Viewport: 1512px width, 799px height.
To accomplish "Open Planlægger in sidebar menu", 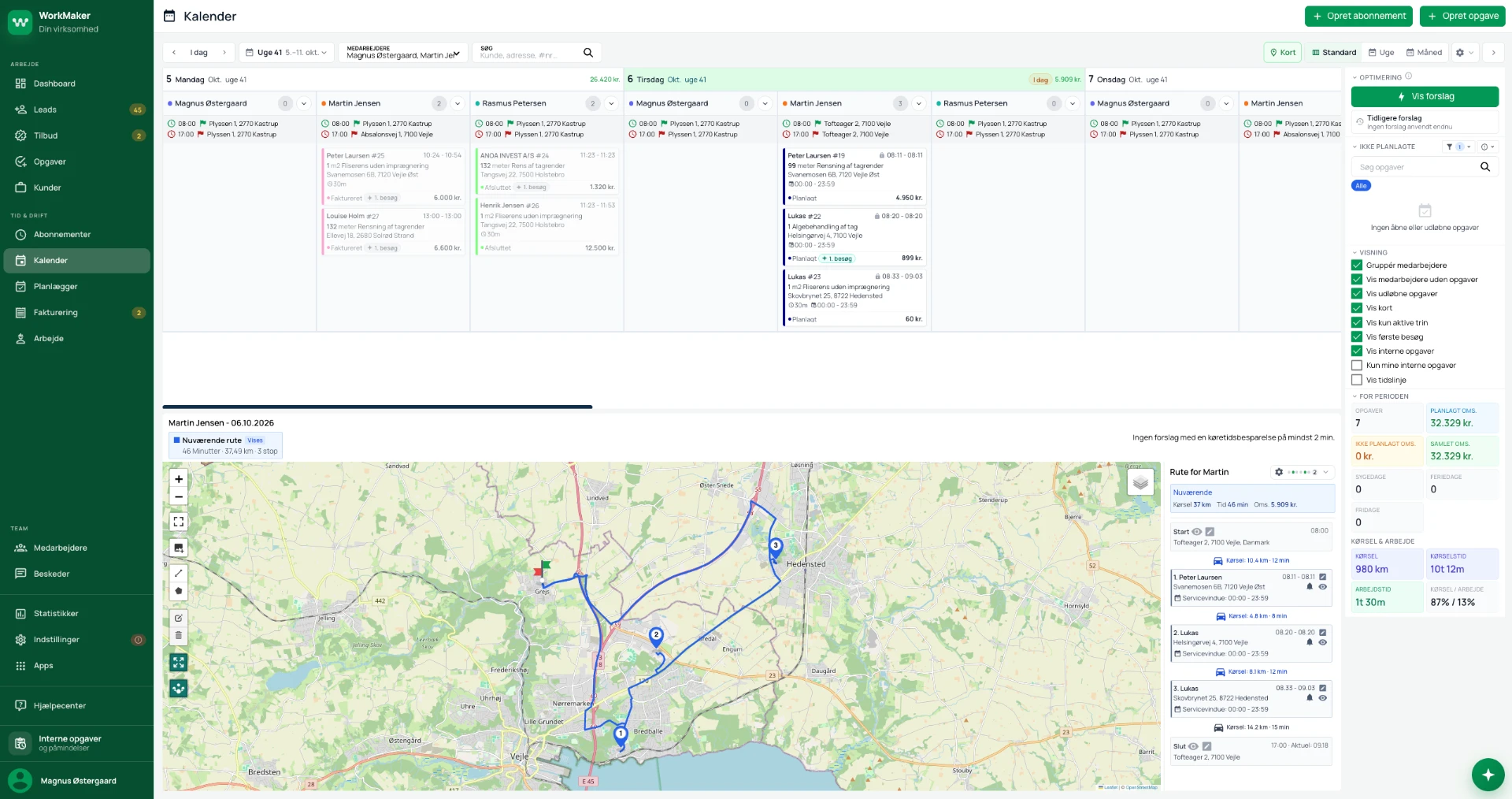I will (76, 287).
